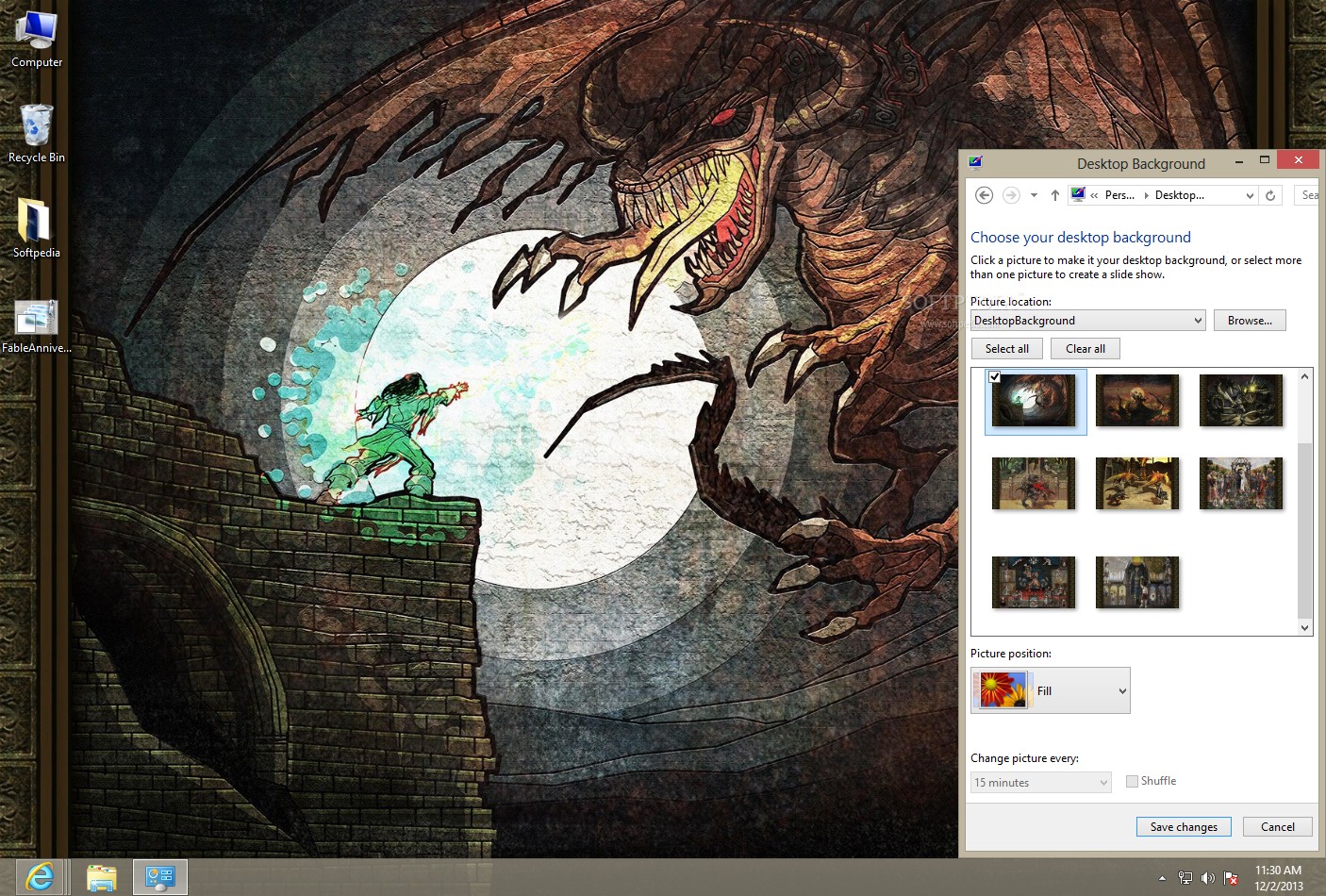Open the Change picture every dropdown

(1041, 783)
